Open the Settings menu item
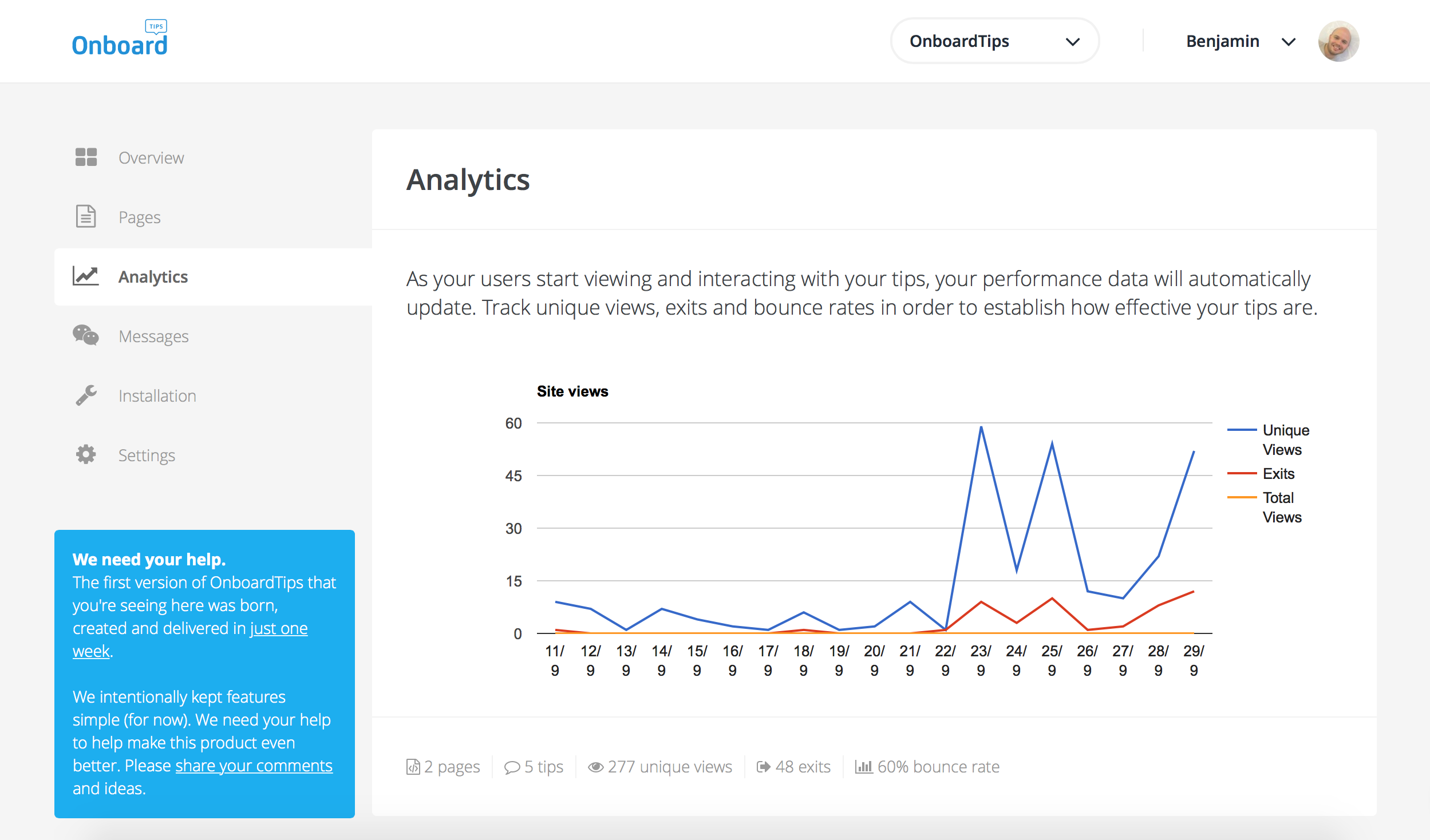 point(147,455)
